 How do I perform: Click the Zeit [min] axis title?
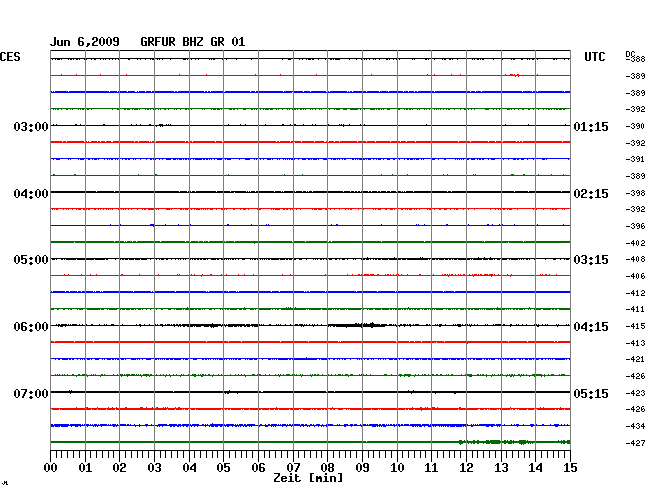point(308,478)
